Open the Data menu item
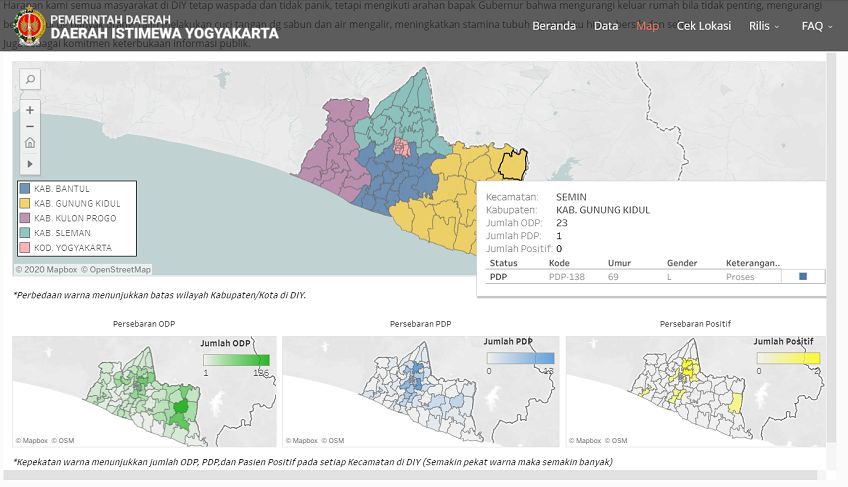 pos(606,26)
